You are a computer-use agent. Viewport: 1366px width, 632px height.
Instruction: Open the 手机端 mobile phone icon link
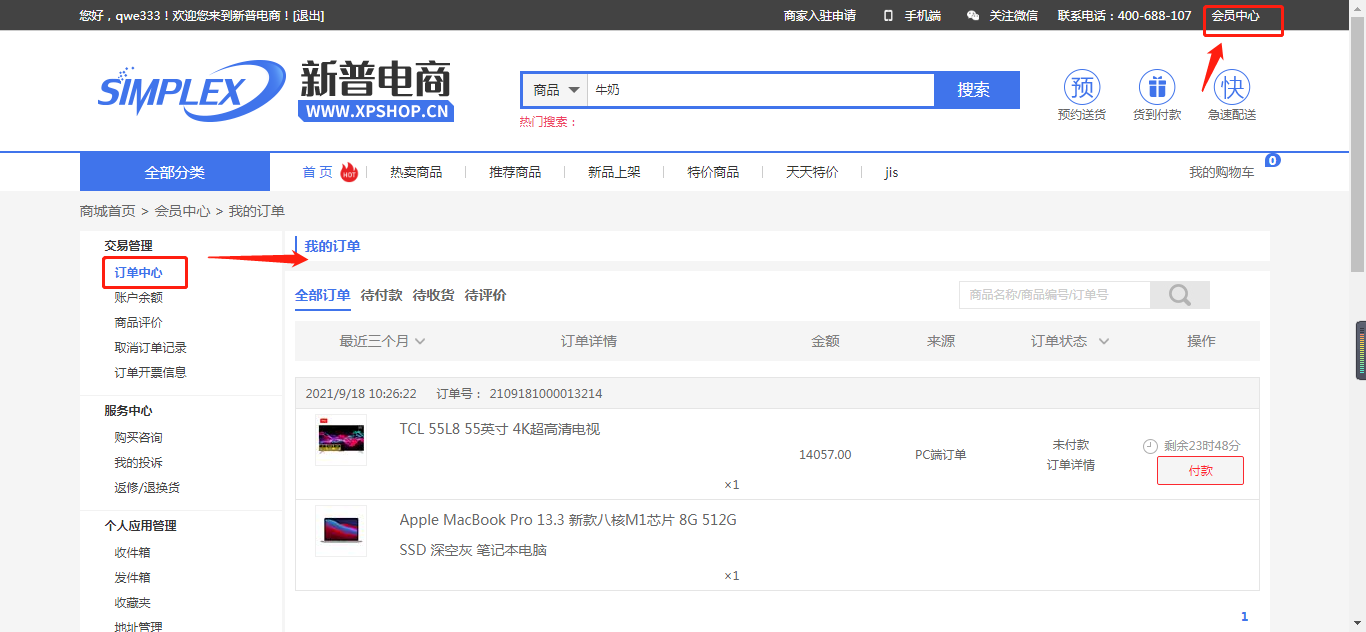click(888, 16)
